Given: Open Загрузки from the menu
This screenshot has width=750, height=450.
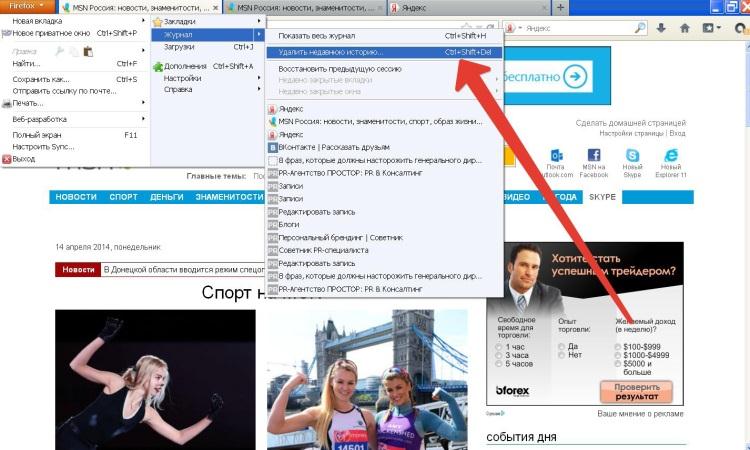Looking at the screenshot, I should (x=208, y=47).
